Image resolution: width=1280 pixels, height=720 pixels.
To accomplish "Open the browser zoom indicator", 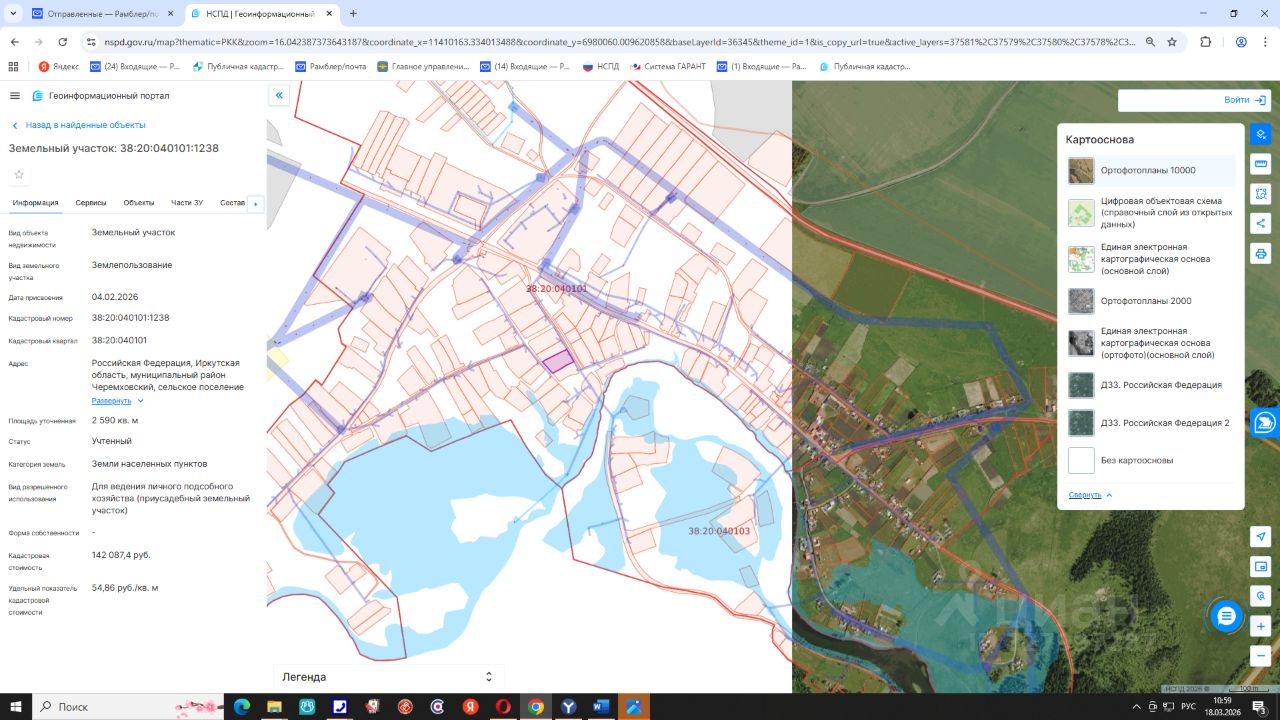I will pos(1150,42).
